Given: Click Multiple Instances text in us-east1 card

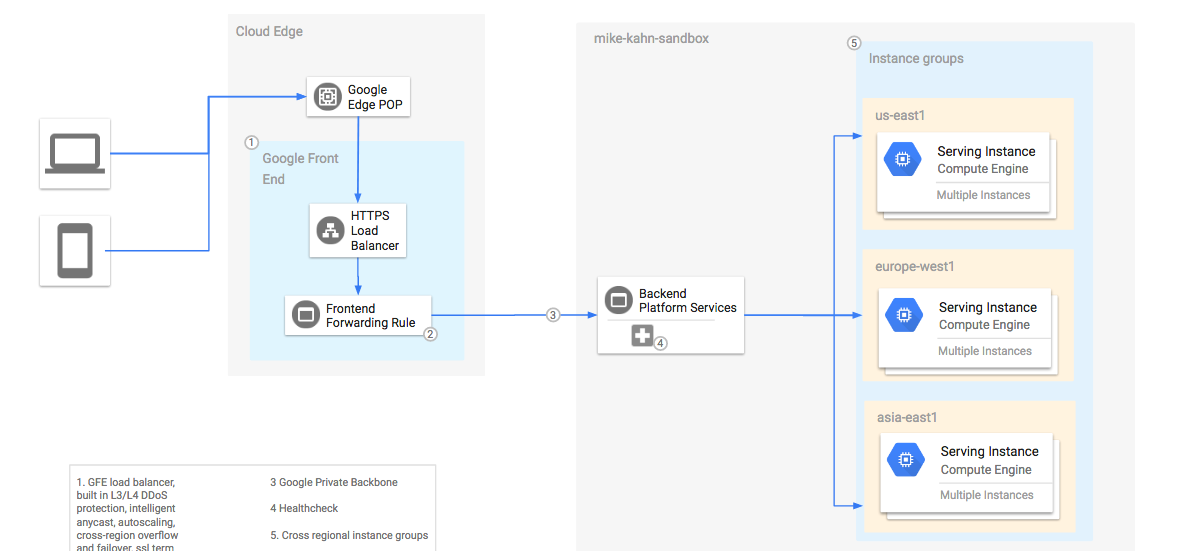Looking at the screenshot, I should tap(983, 195).
